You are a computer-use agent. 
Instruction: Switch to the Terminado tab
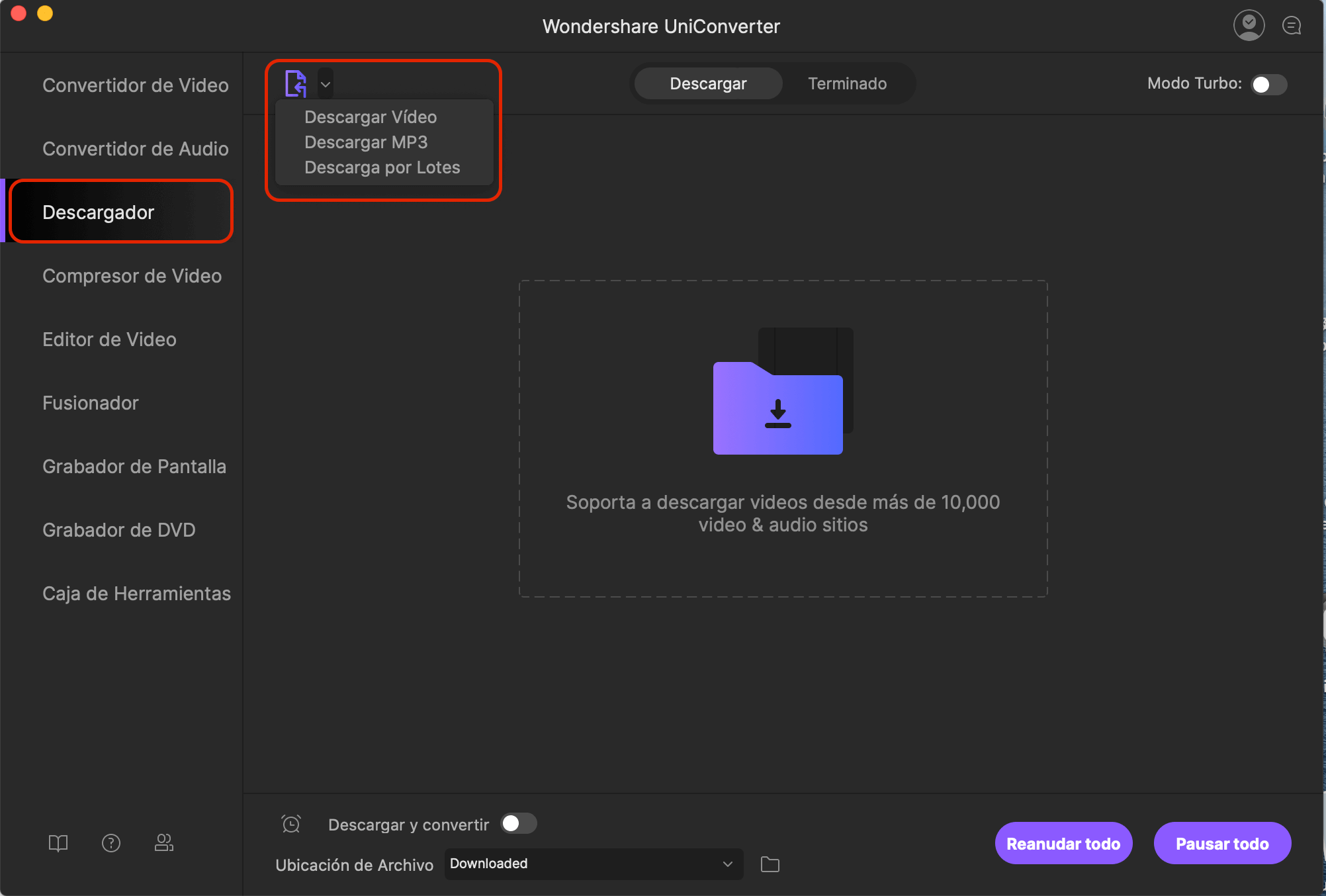(847, 83)
